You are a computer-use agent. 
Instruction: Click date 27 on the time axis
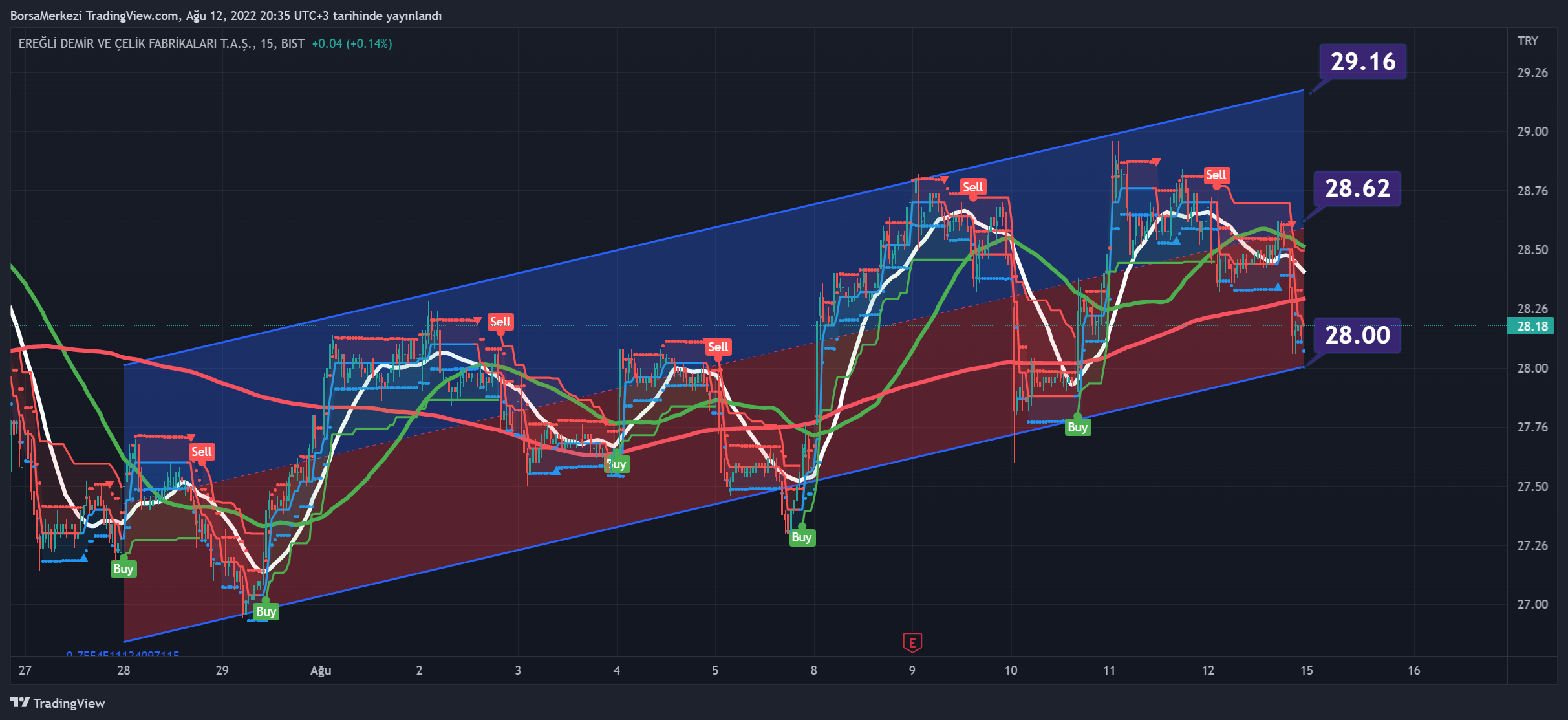coord(25,670)
